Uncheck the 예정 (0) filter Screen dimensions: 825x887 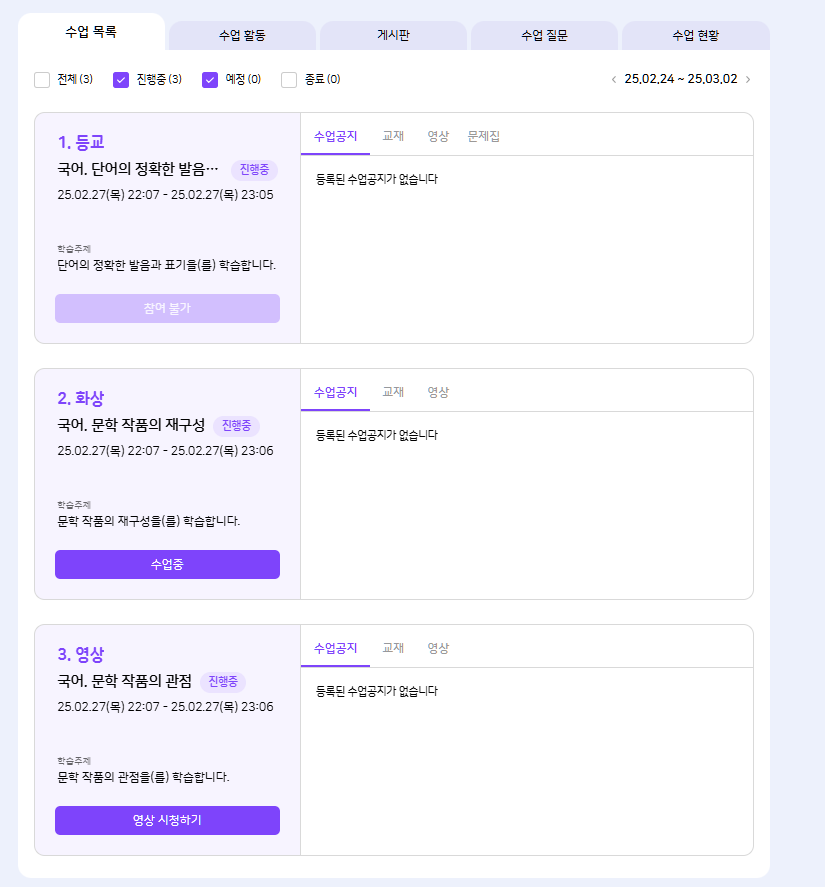(x=210, y=80)
